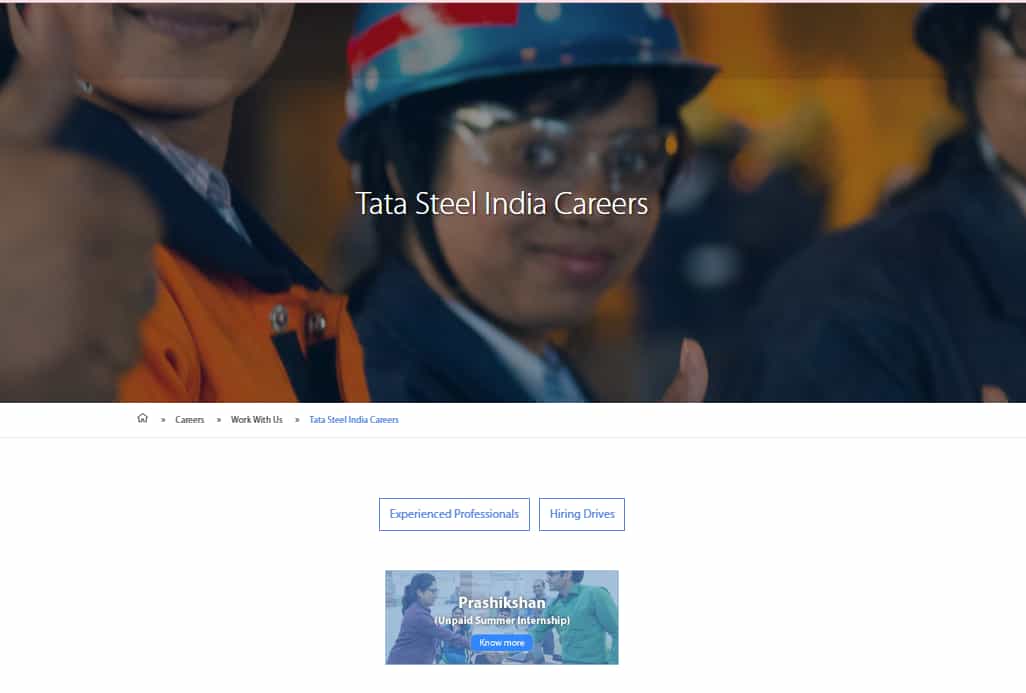Screen dimensions: 1026x693
Task: Click the safety glasses worn in hero photo
Action: tap(563, 147)
